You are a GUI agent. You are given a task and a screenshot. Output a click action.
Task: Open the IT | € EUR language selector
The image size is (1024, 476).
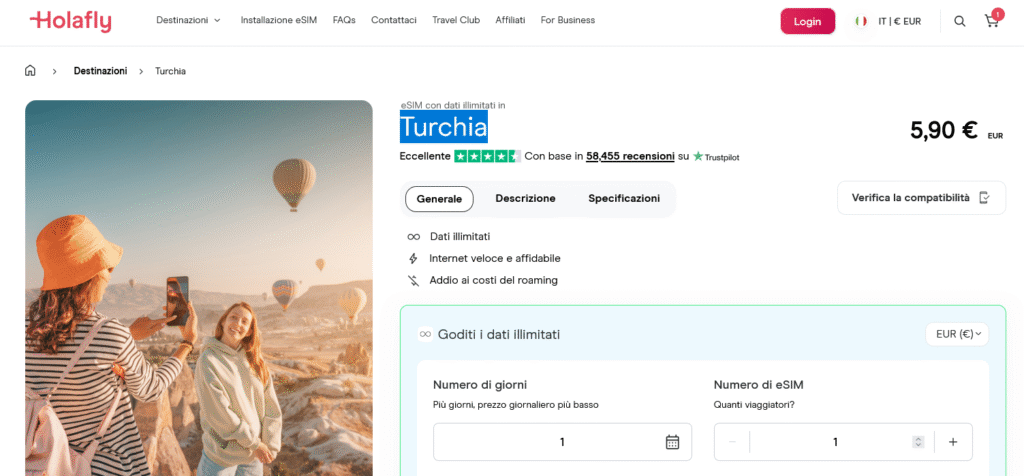[x=899, y=21]
